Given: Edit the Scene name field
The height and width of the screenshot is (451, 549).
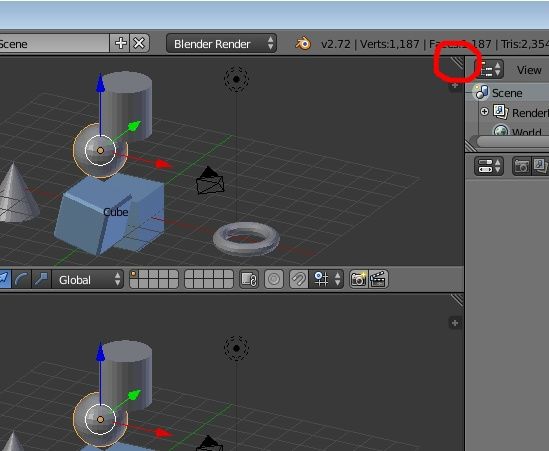Looking at the screenshot, I should point(54,43).
